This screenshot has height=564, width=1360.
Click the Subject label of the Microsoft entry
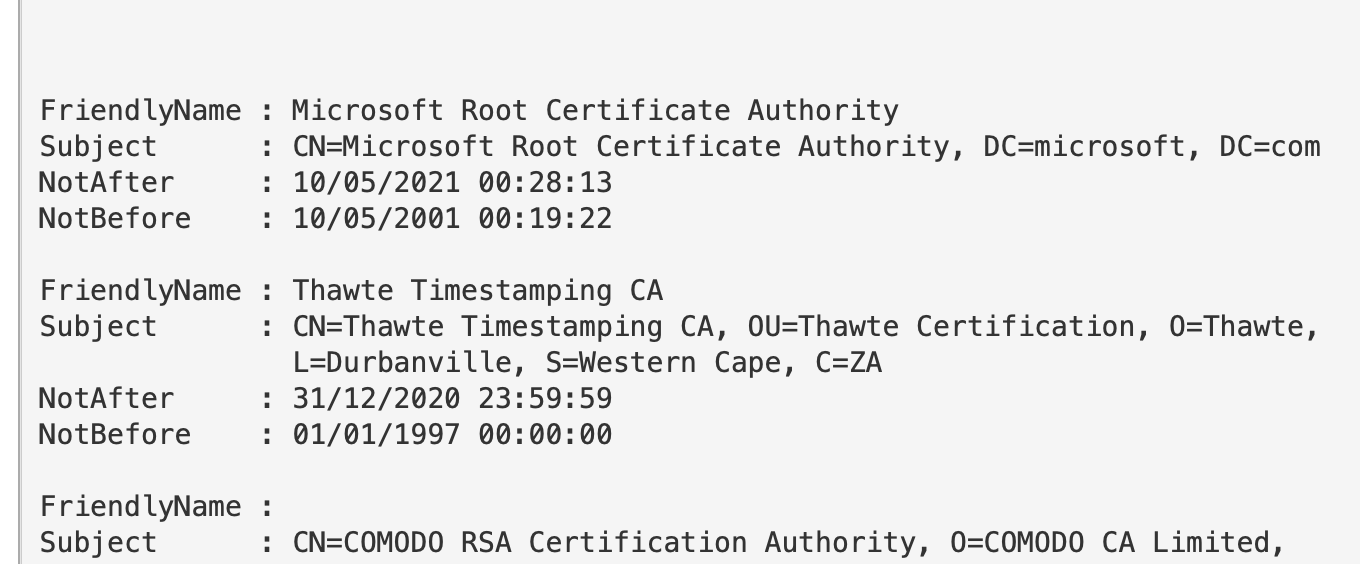[98, 147]
